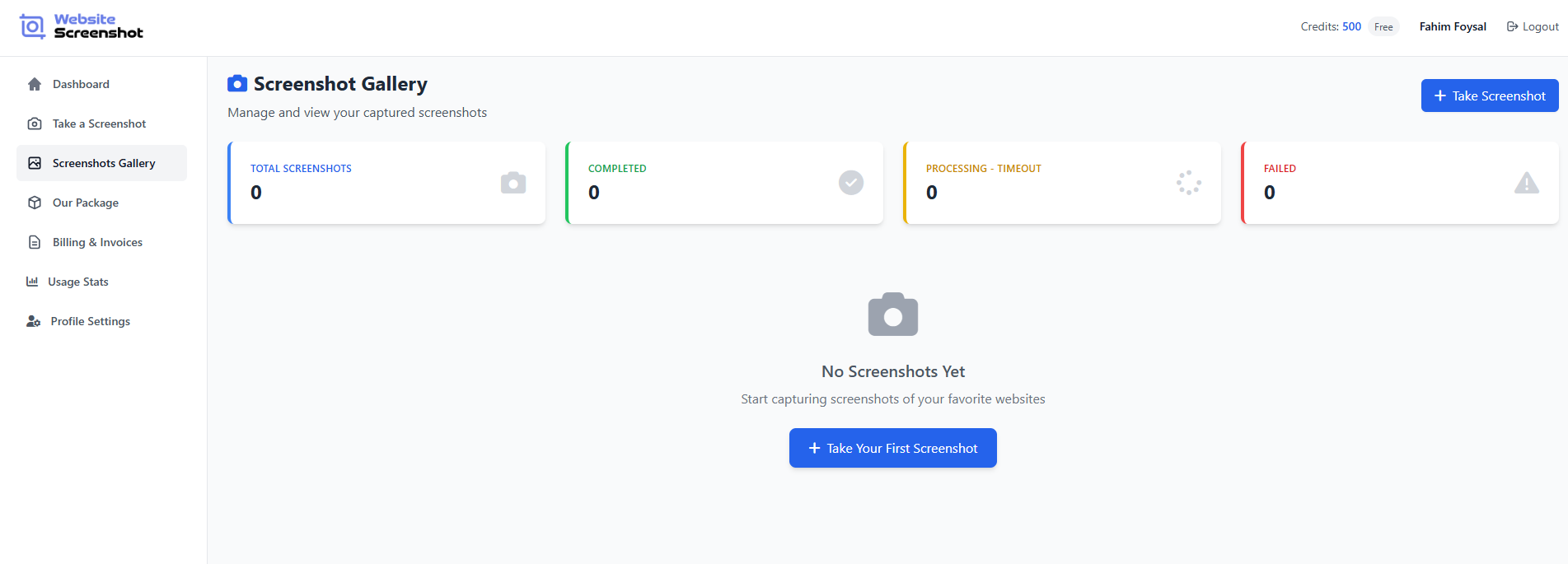Viewport: 1568px width, 564px height.
Task: Open the Screenshots Gallery image icon
Action: tap(34, 163)
